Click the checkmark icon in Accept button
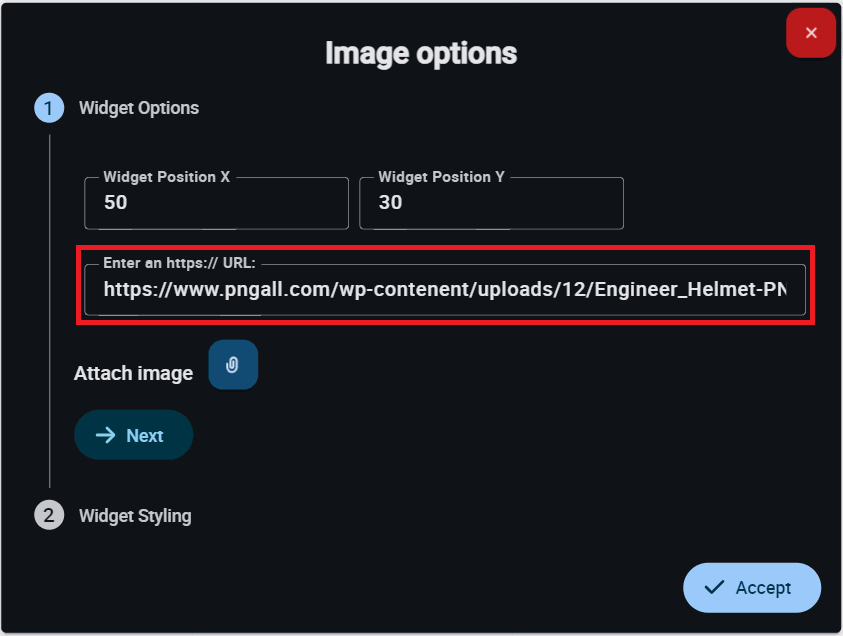 [x=714, y=587]
